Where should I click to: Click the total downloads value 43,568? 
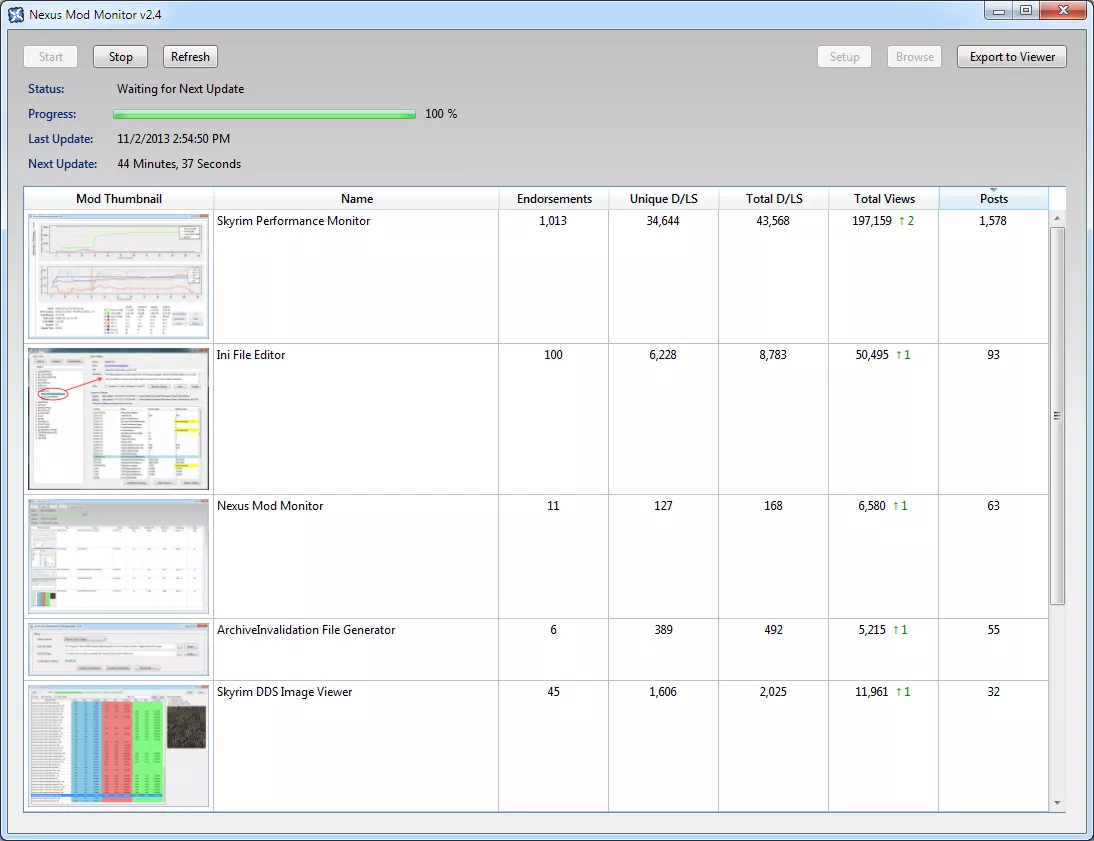tap(773, 221)
